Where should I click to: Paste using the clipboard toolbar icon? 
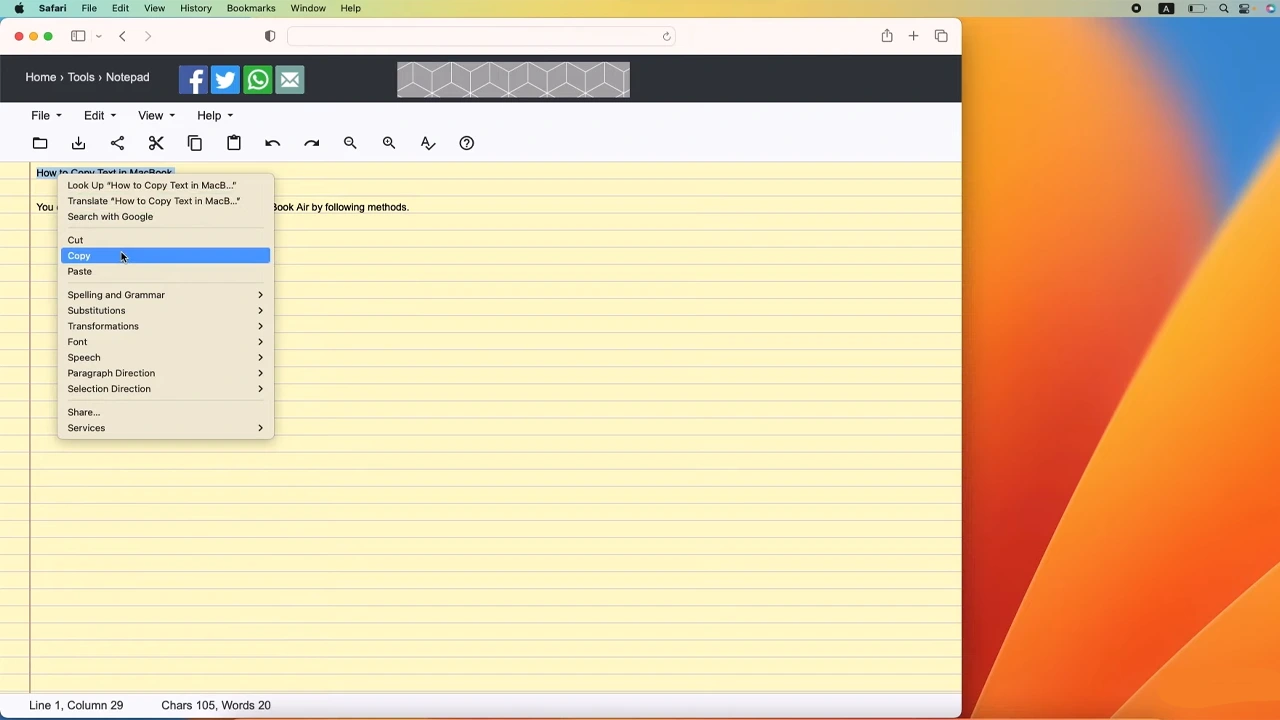[234, 143]
